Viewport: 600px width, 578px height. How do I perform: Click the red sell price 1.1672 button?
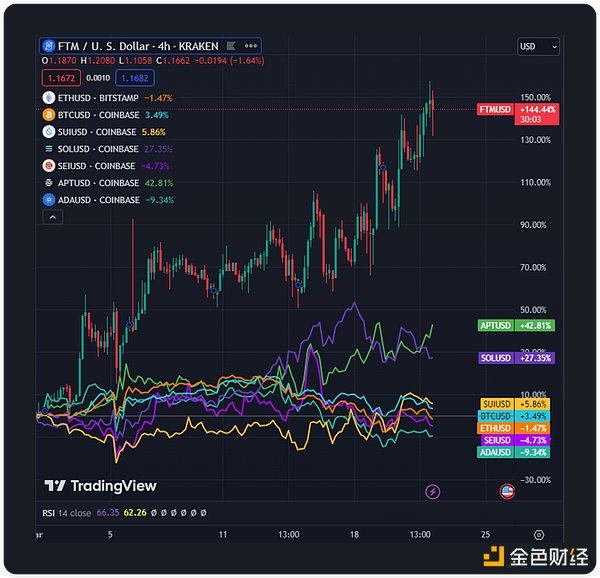point(59,77)
